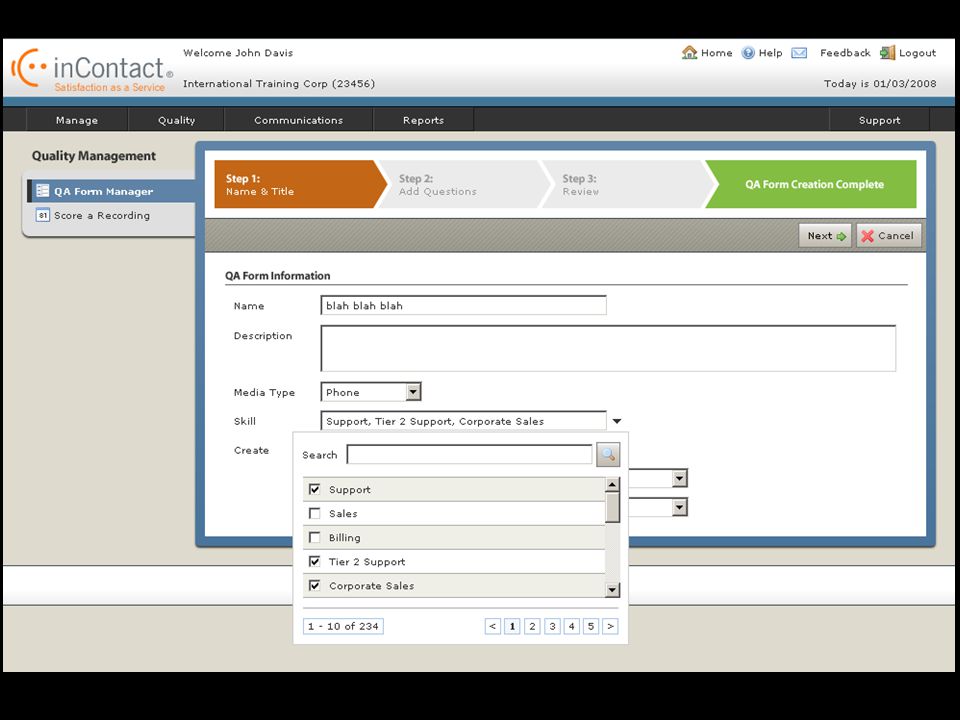Click the magnifier search icon button
960x720 pixels.
click(608, 454)
